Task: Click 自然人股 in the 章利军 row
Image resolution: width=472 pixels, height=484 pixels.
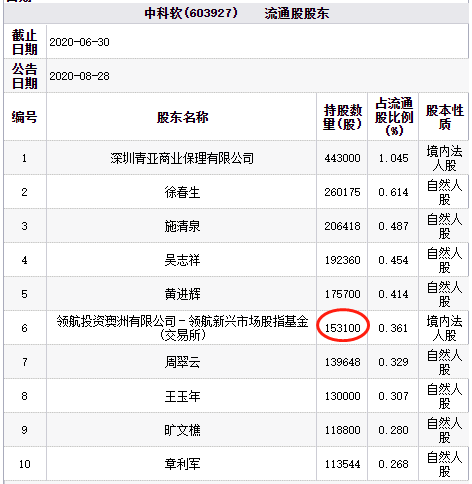Action: click(x=445, y=464)
